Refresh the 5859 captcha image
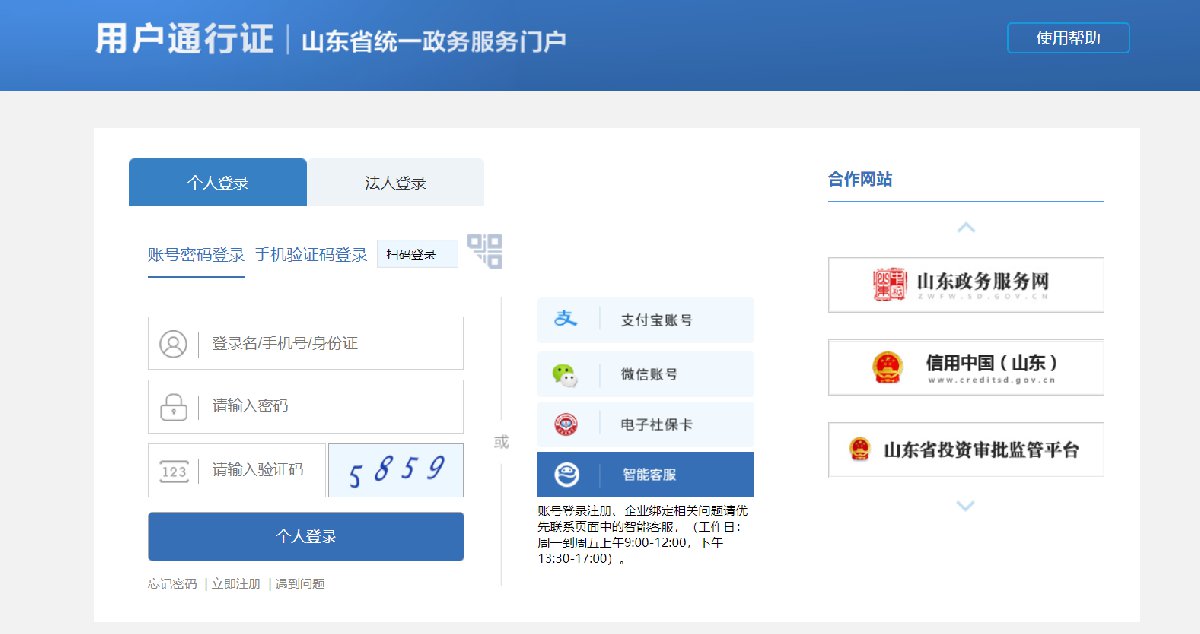The image size is (1200, 634). [396, 470]
